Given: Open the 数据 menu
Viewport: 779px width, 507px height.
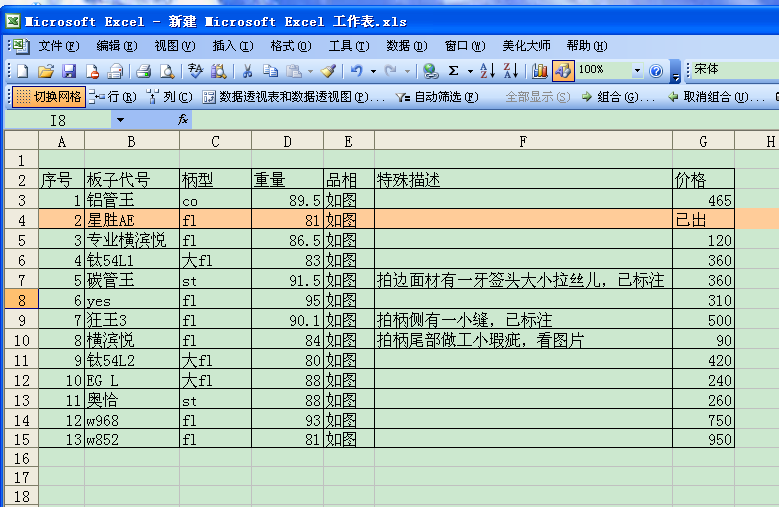Looking at the screenshot, I should click(x=406, y=46).
